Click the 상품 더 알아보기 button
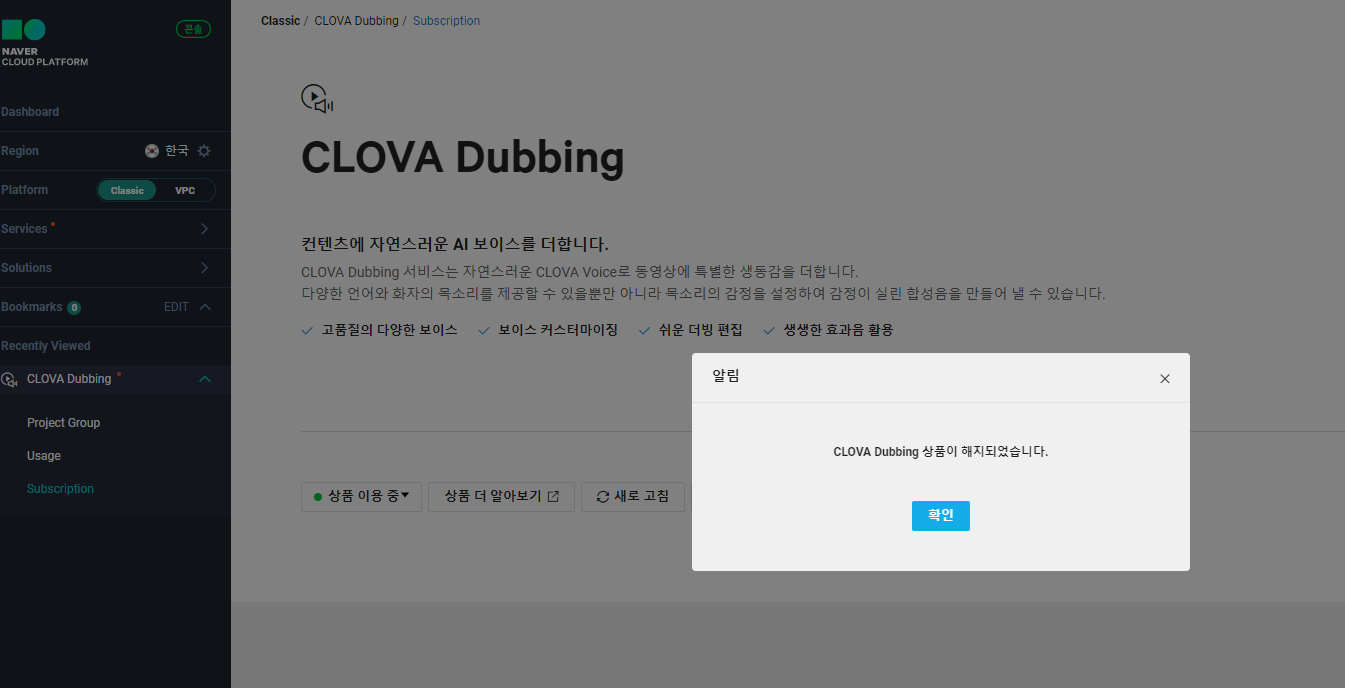 click(x=502, y=496)
